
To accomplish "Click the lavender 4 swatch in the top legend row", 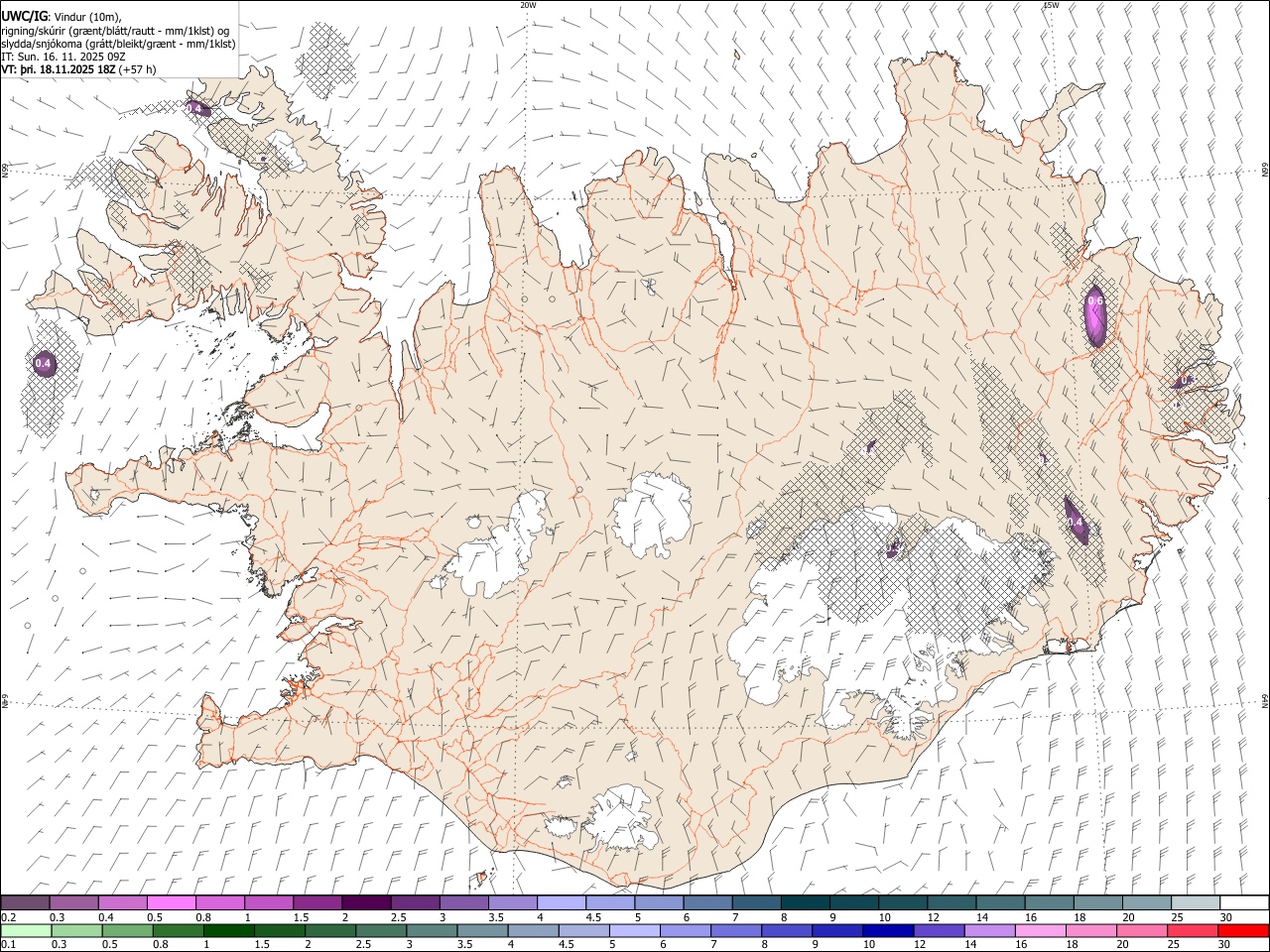I will [x=562, y=903].
